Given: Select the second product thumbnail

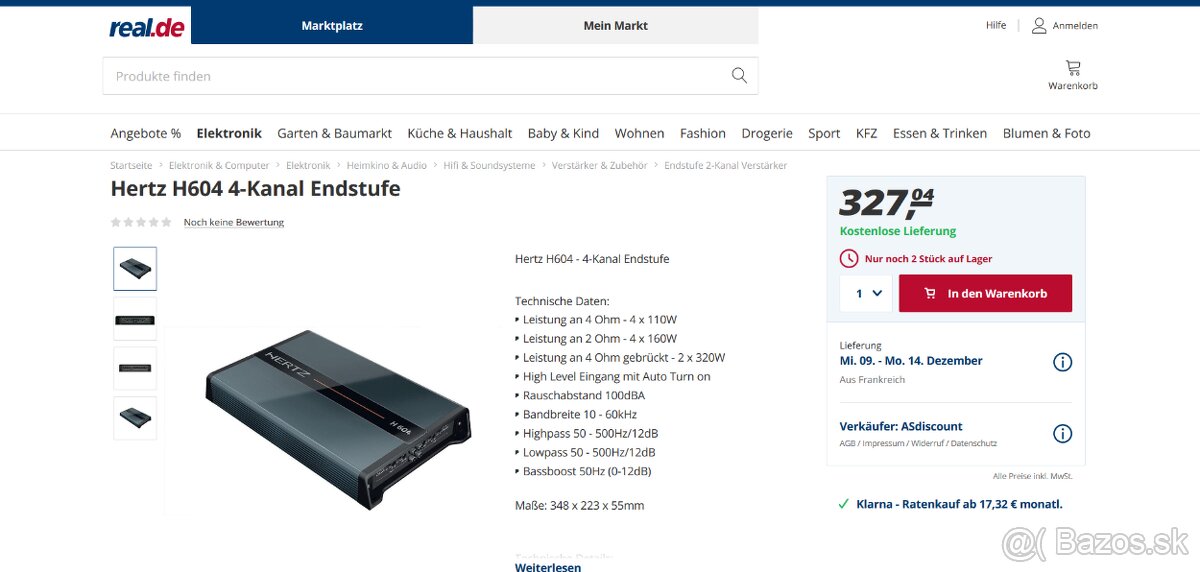Looking at the screenshot, I should point(135,319).
